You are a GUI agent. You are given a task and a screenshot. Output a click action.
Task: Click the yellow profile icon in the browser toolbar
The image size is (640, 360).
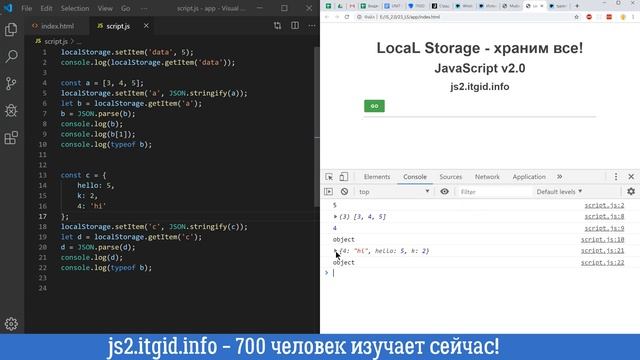coord(622,17)
